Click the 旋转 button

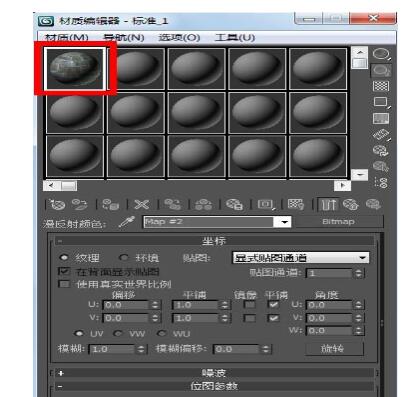[334, 349]
